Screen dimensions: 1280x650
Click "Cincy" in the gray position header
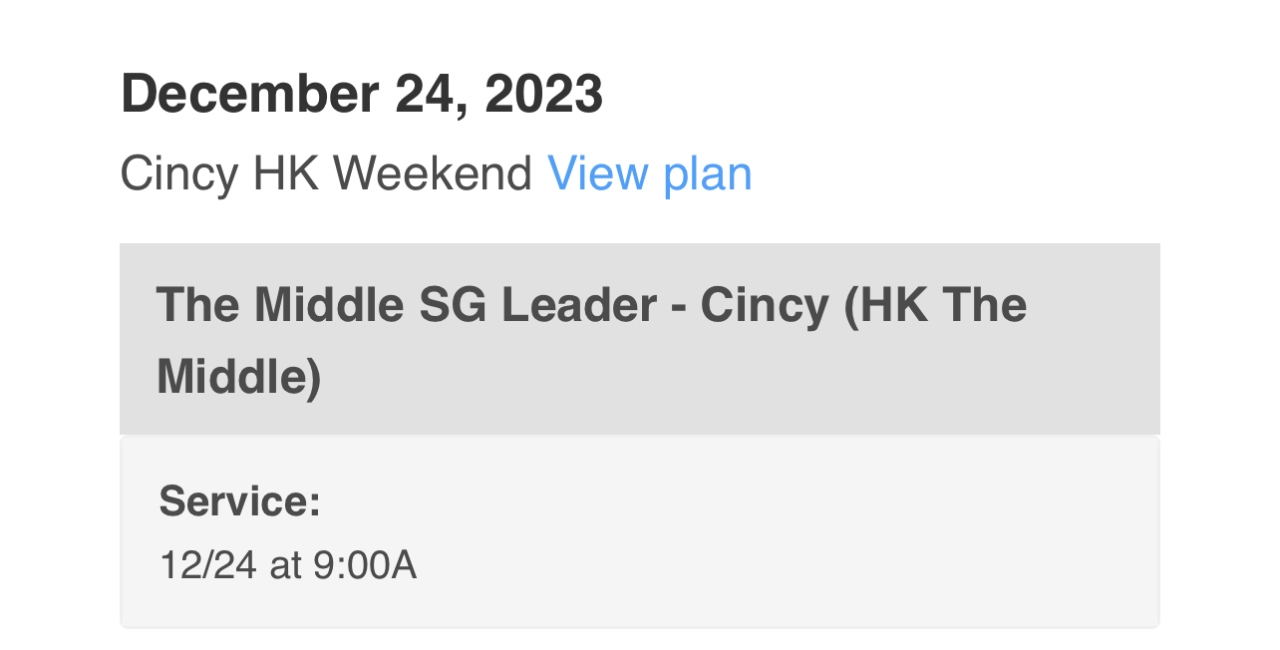tap(764, 304)
